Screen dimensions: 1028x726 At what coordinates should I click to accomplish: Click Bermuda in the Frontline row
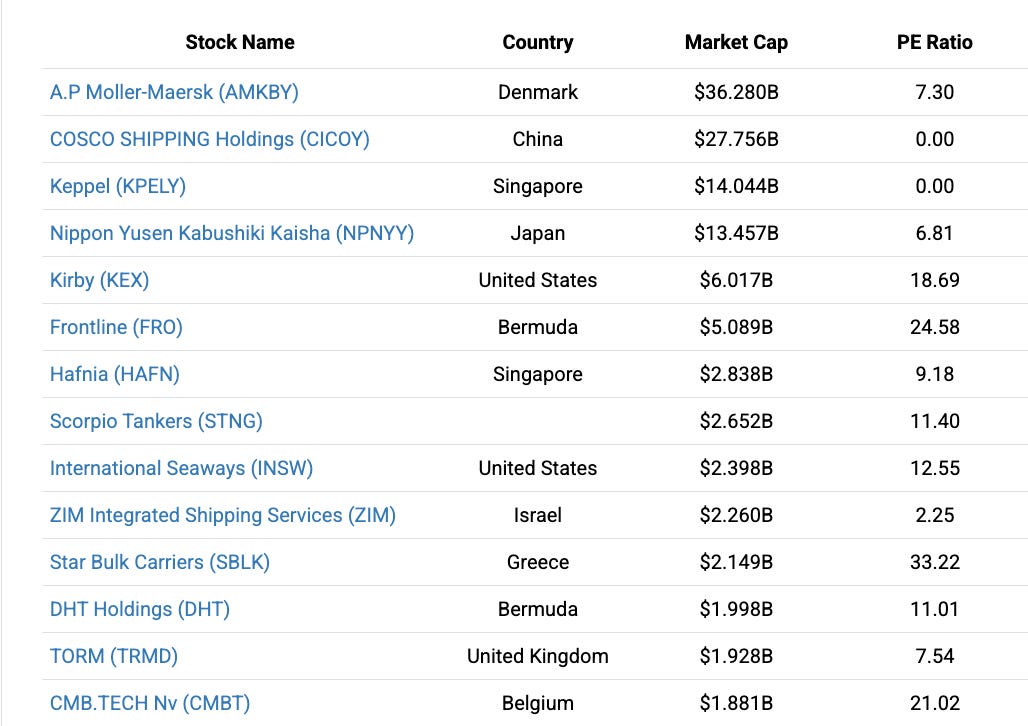pos(538,327)
